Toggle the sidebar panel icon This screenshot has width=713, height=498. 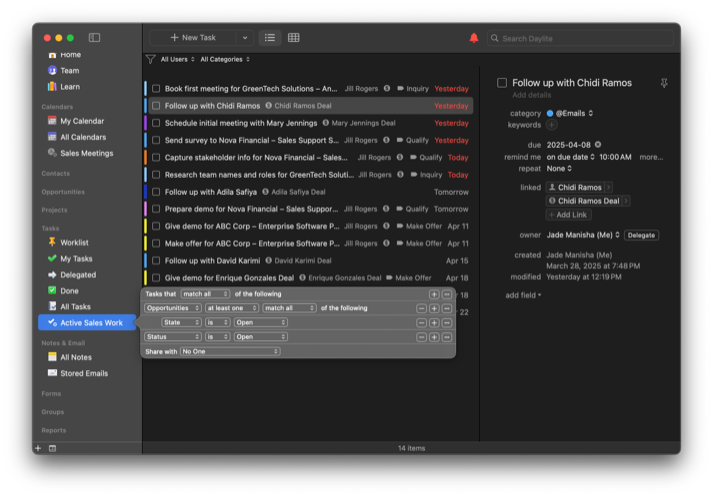(x=94, y=38)
